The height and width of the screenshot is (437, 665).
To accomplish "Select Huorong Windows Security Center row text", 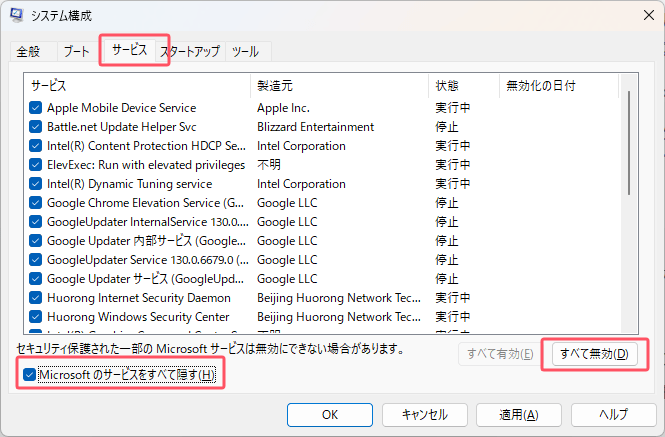I will [x=138, y=317].
